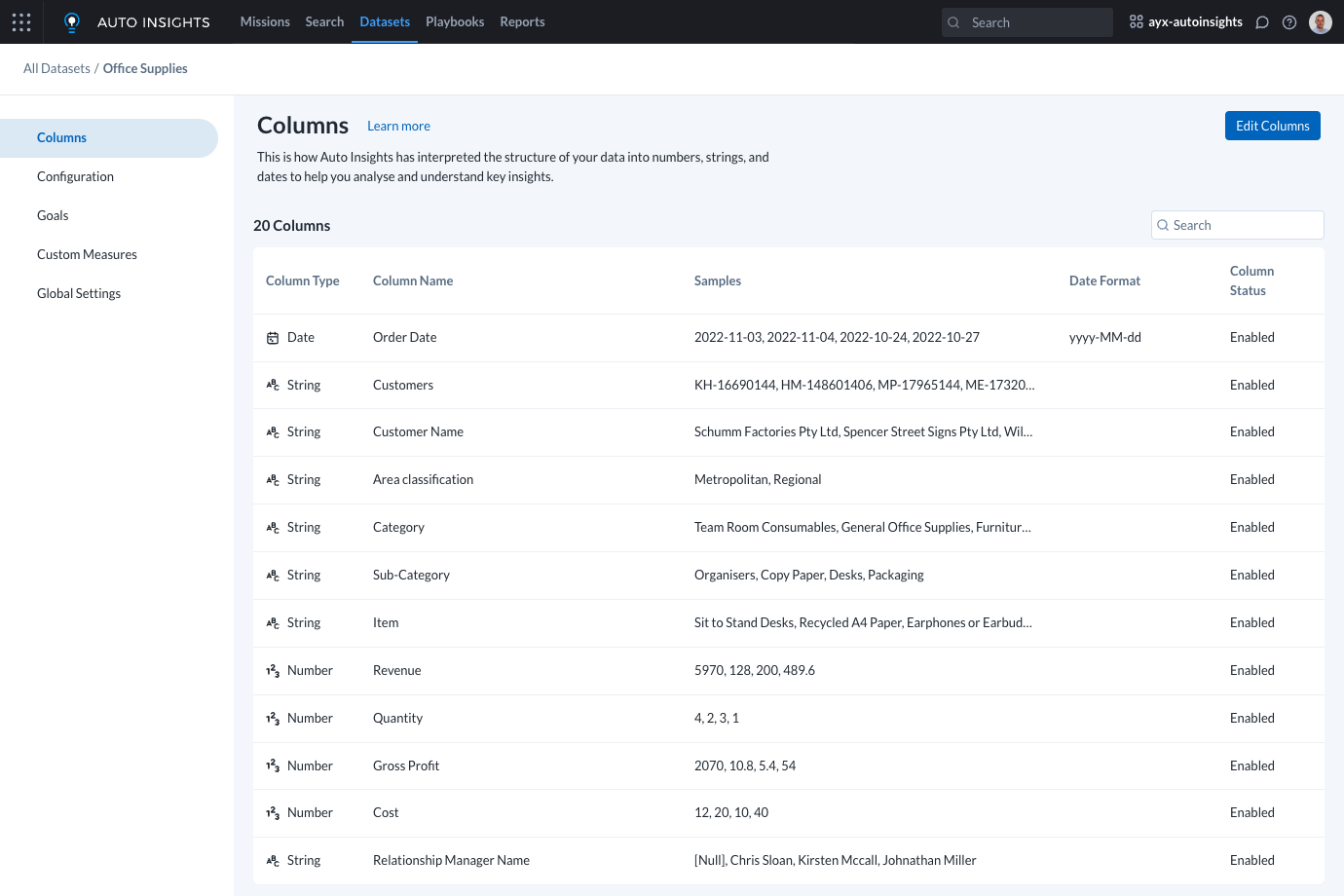This screenshot has width=1344, height=896.
Task: Open the app launcher grid icon
Action: pyautogui.click(x=21, y=21)
